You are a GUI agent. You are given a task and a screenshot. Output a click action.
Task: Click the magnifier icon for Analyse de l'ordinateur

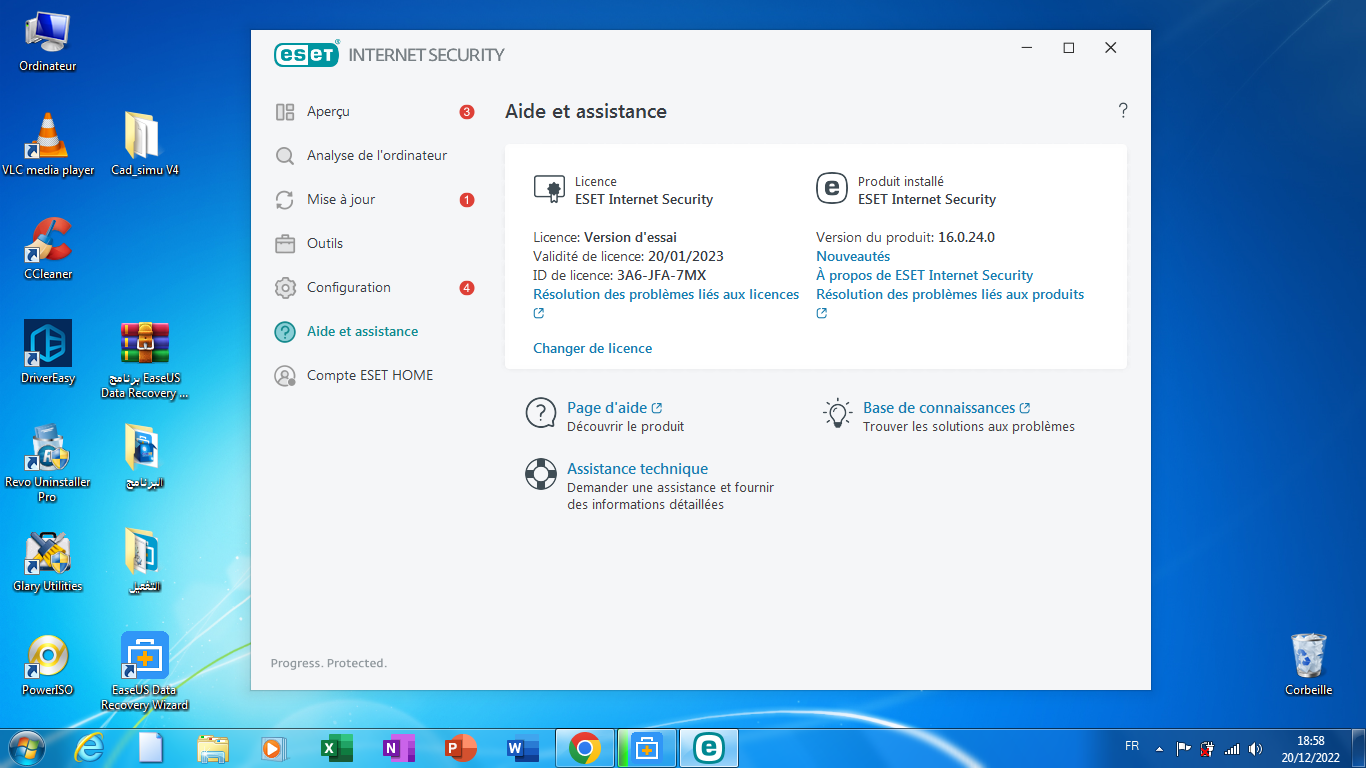(285, 156)
